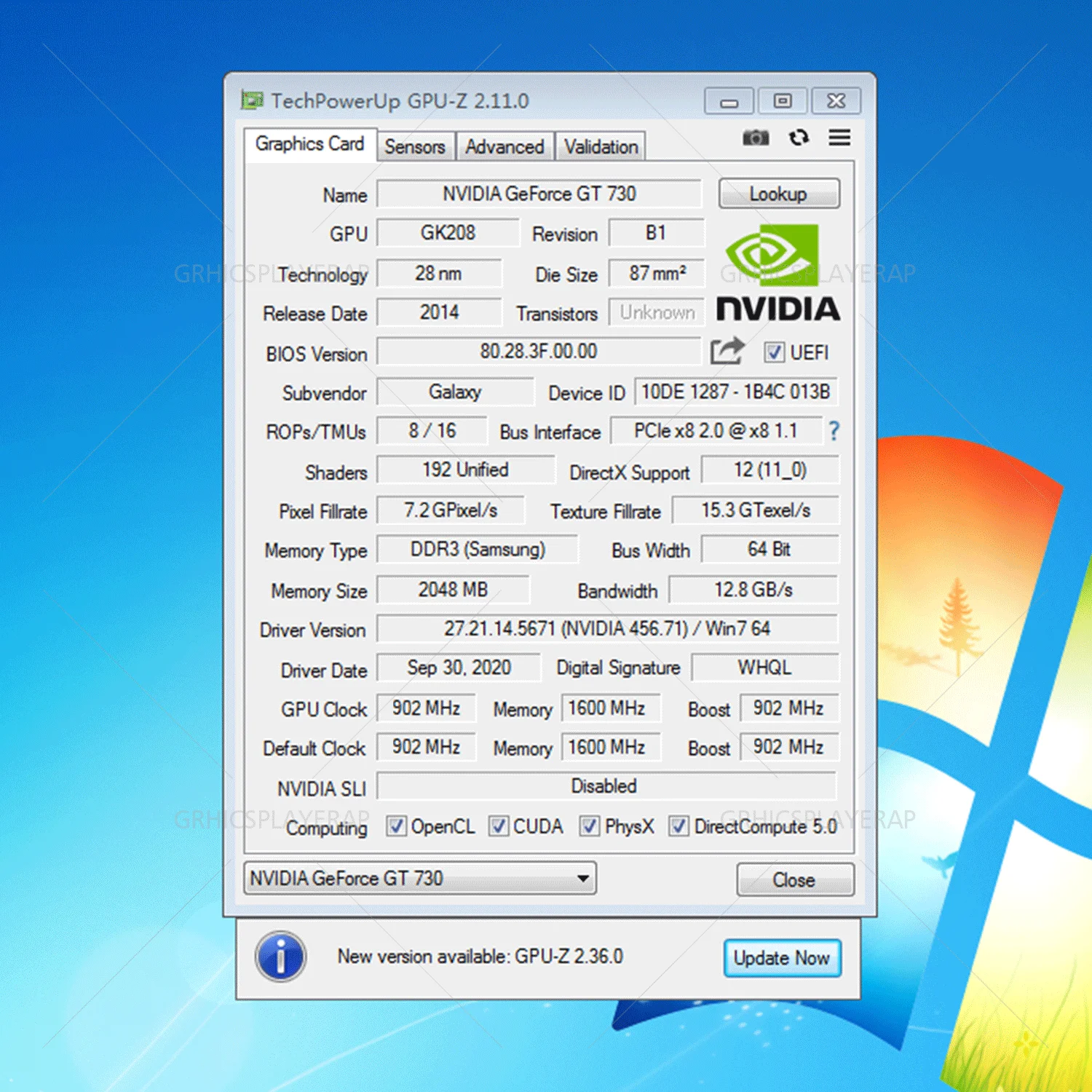Screen dimensions: 1092x1092
Task: Click the Device ID field
Action: (x=736, y=392)
